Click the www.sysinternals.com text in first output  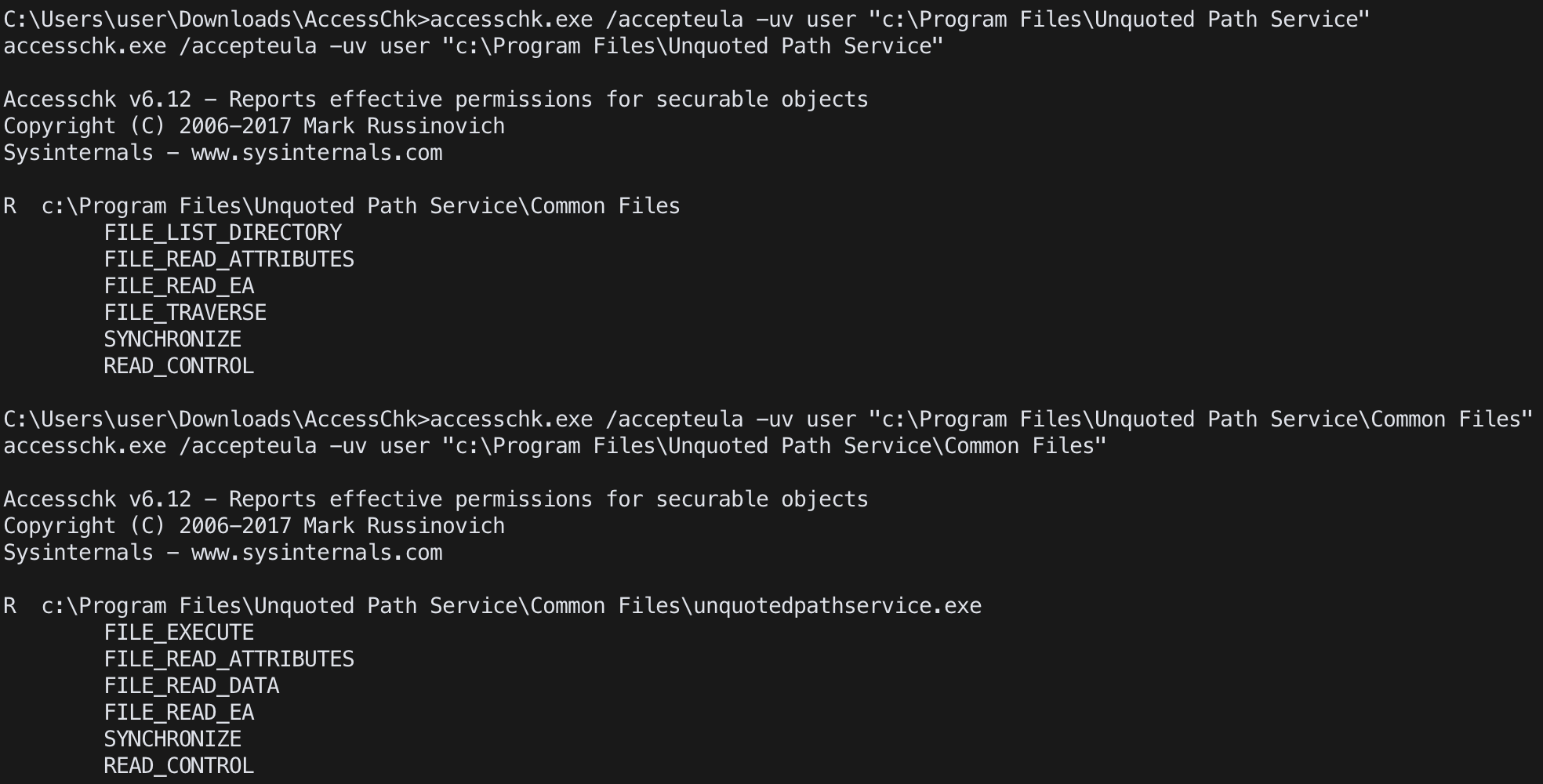pyautogui.click(x=317, y=153)
